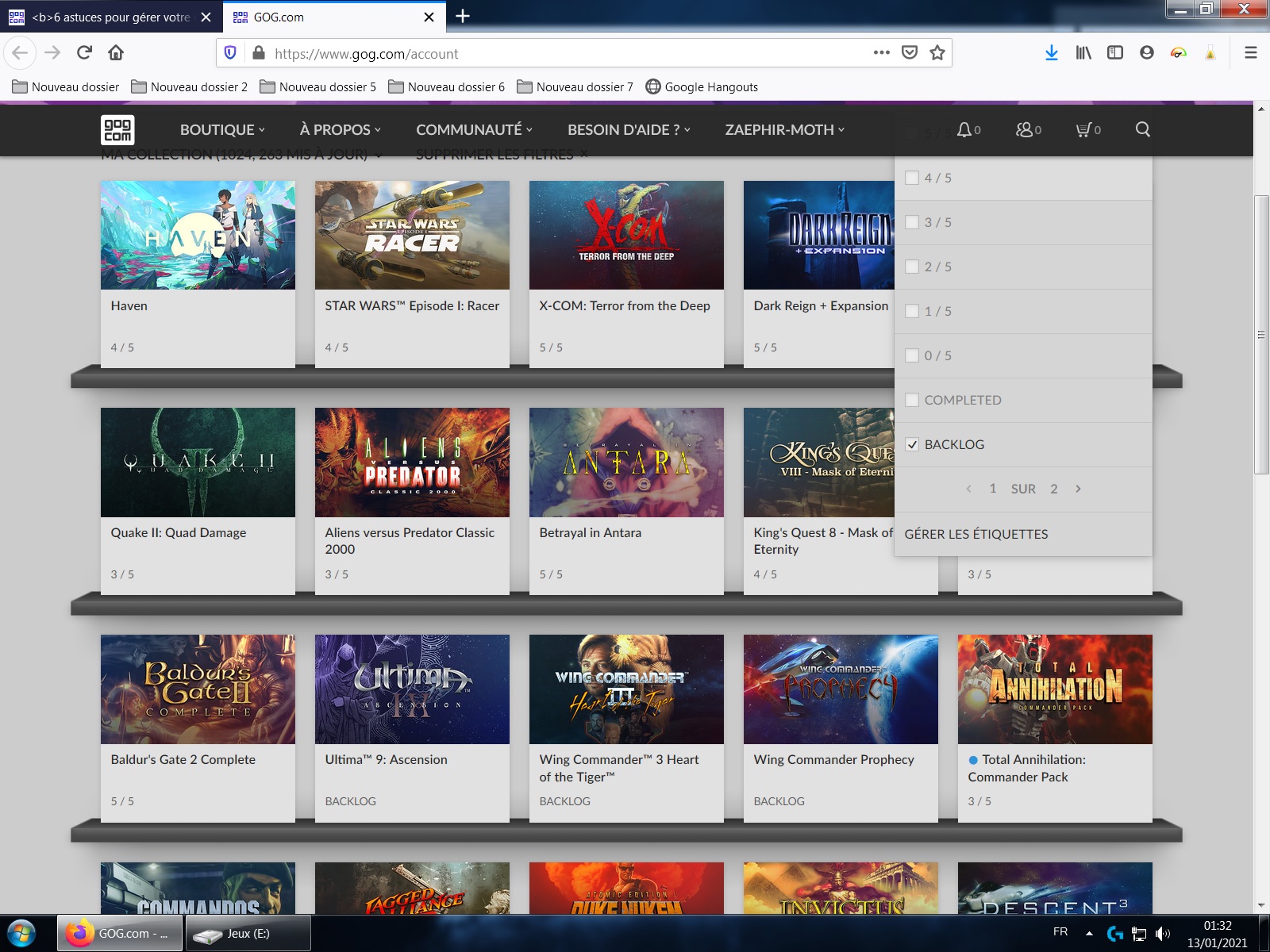Image resolution: width=1270 pixels, height=952 pixels.
Task: Open Nouveau dossier 2 bookmark folder
Action: click(x=189, y=86)
